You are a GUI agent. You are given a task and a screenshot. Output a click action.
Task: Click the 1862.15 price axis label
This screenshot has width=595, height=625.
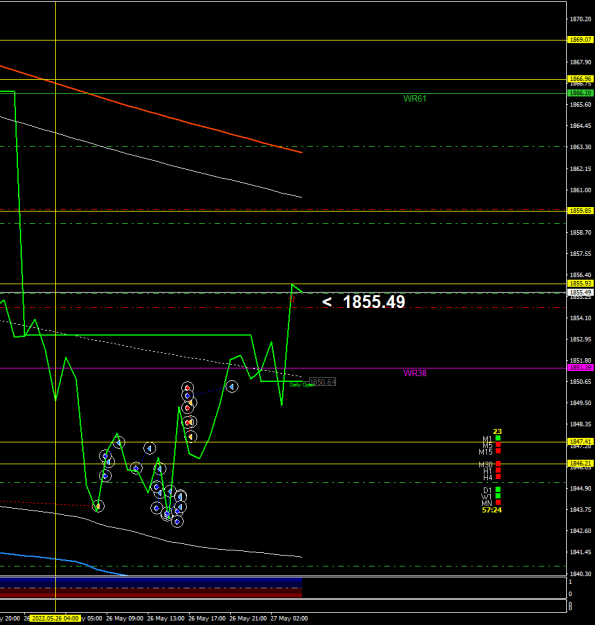pos(580,169)
